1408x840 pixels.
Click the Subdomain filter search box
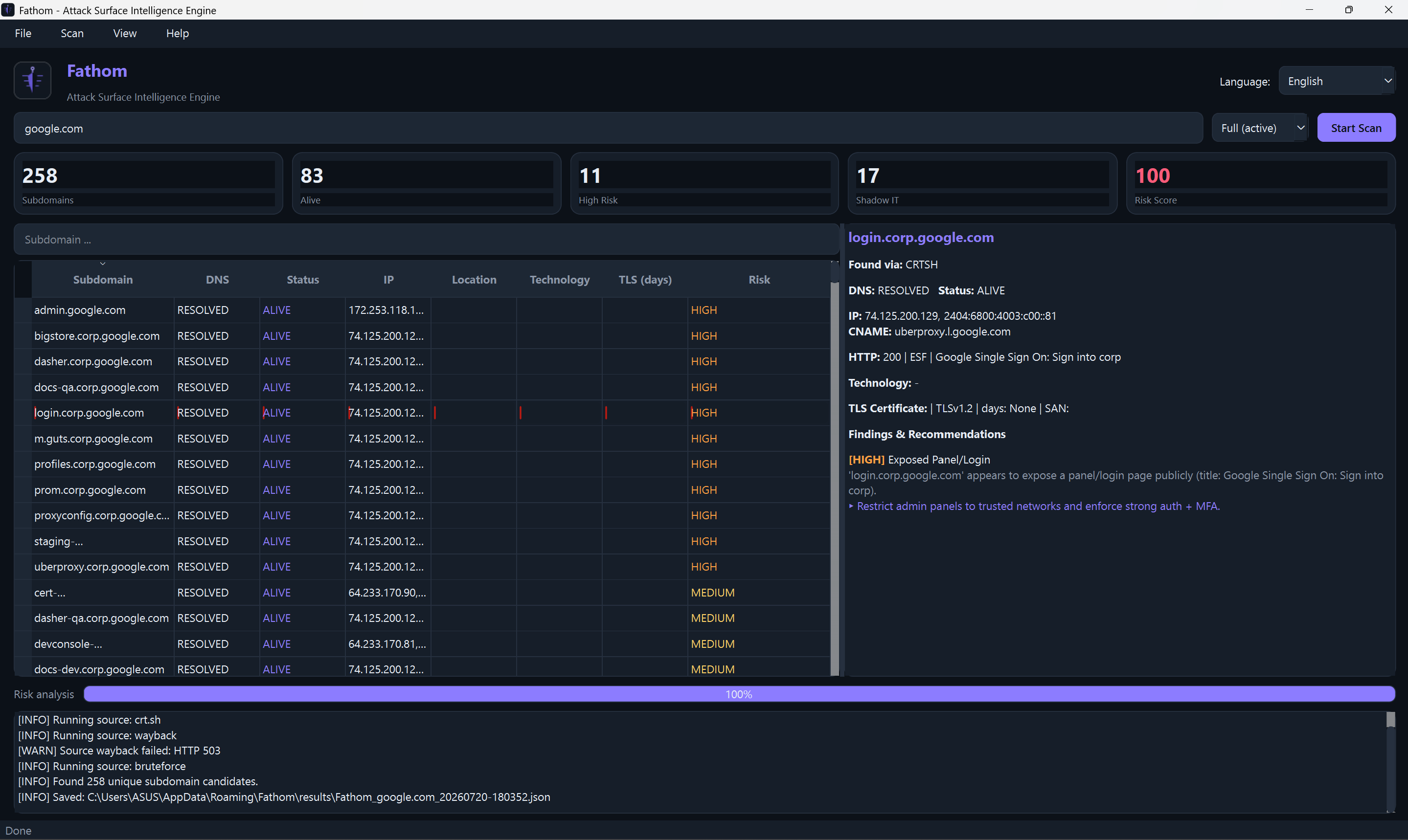pos(426,240)
